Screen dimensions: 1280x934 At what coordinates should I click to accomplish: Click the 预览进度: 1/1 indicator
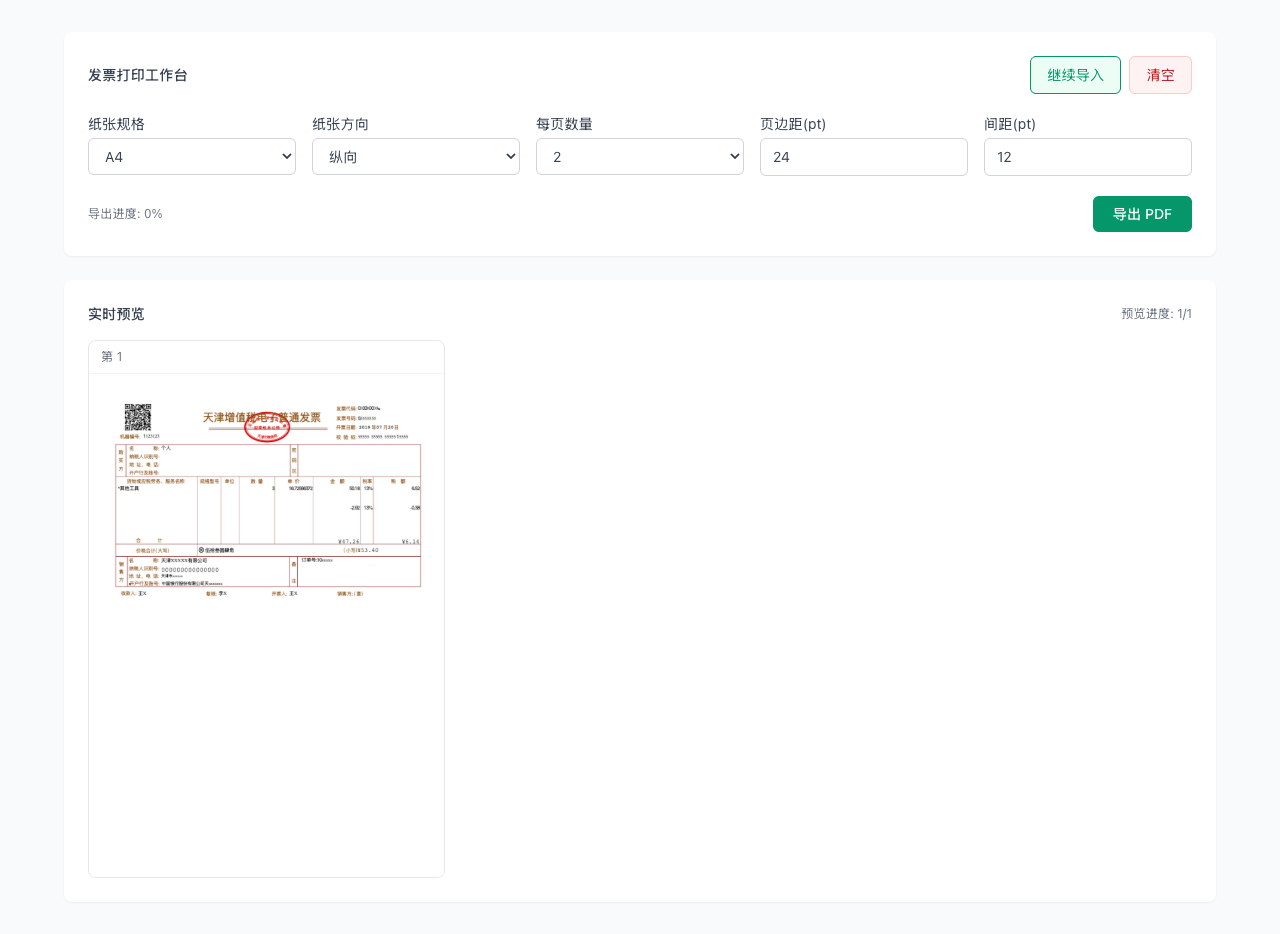click(x=1156, y=314)
